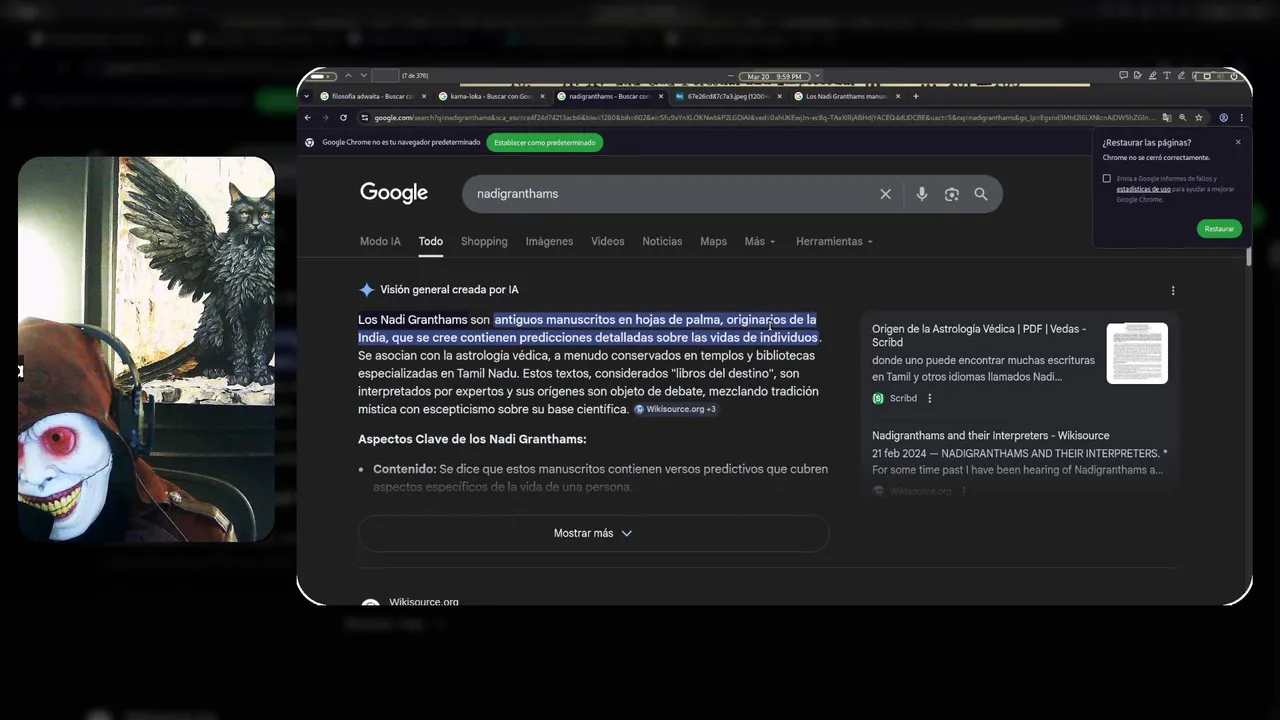1280x720 pixels.
Task: Open the Chrome profile avatar icon
Action: point(1224,117)
